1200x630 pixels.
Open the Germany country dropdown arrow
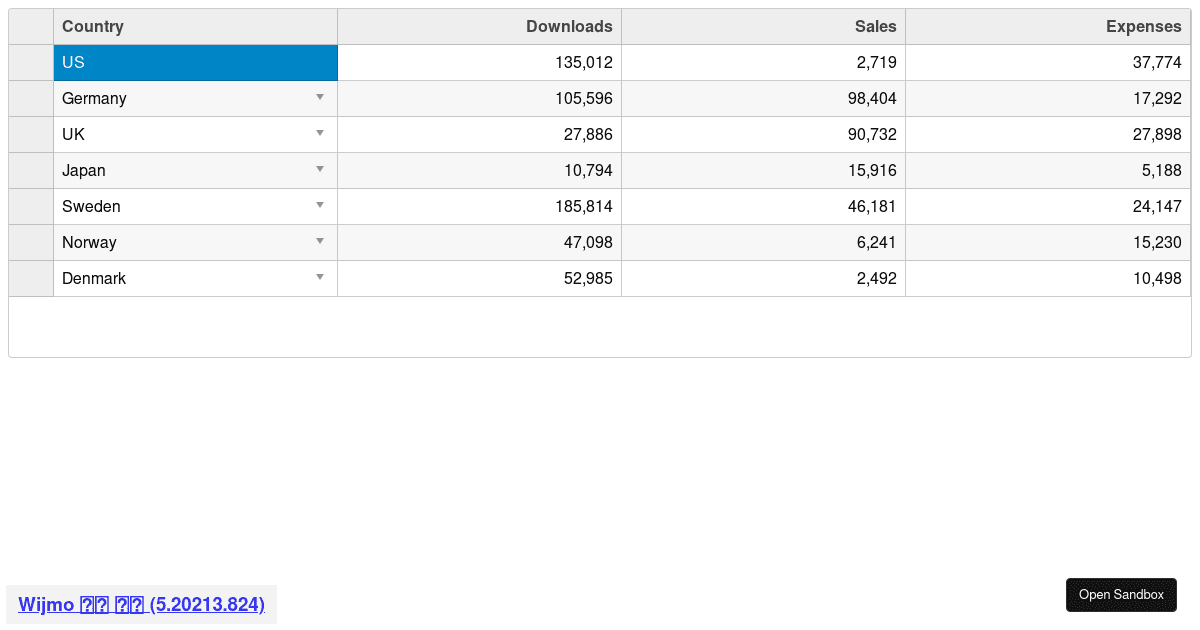[320, 97]
